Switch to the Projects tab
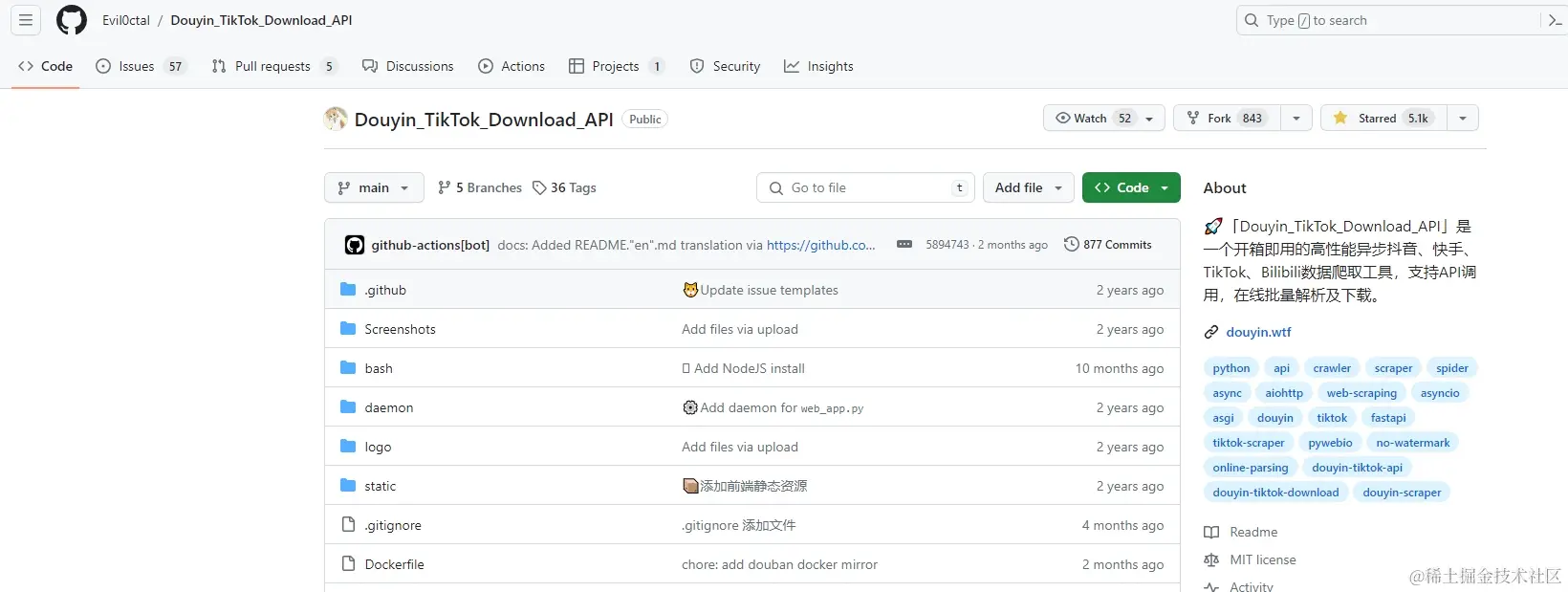 click(x=617, y=66)
